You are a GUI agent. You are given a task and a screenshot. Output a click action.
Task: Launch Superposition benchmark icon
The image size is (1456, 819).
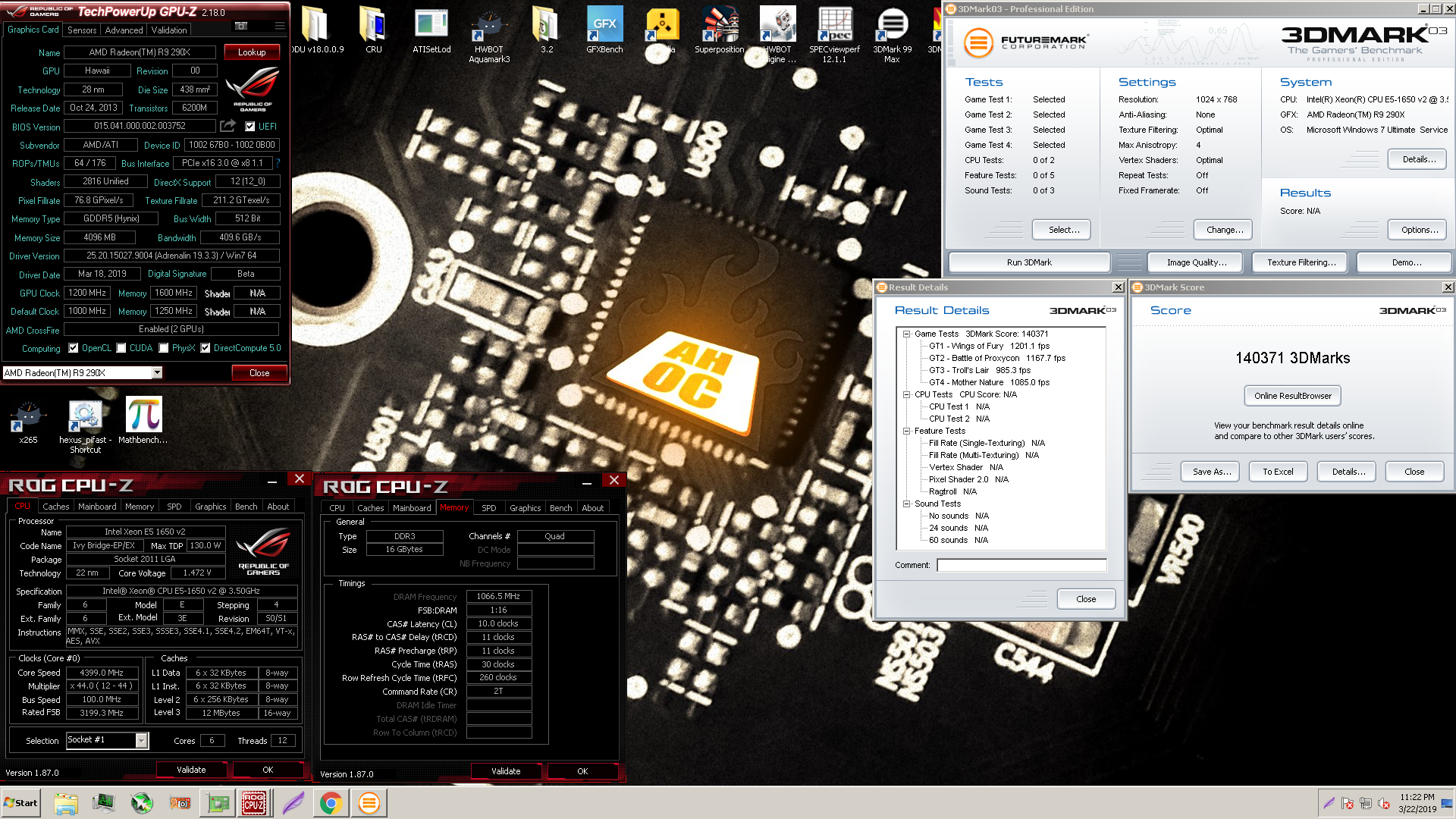(x=719, y=30)
